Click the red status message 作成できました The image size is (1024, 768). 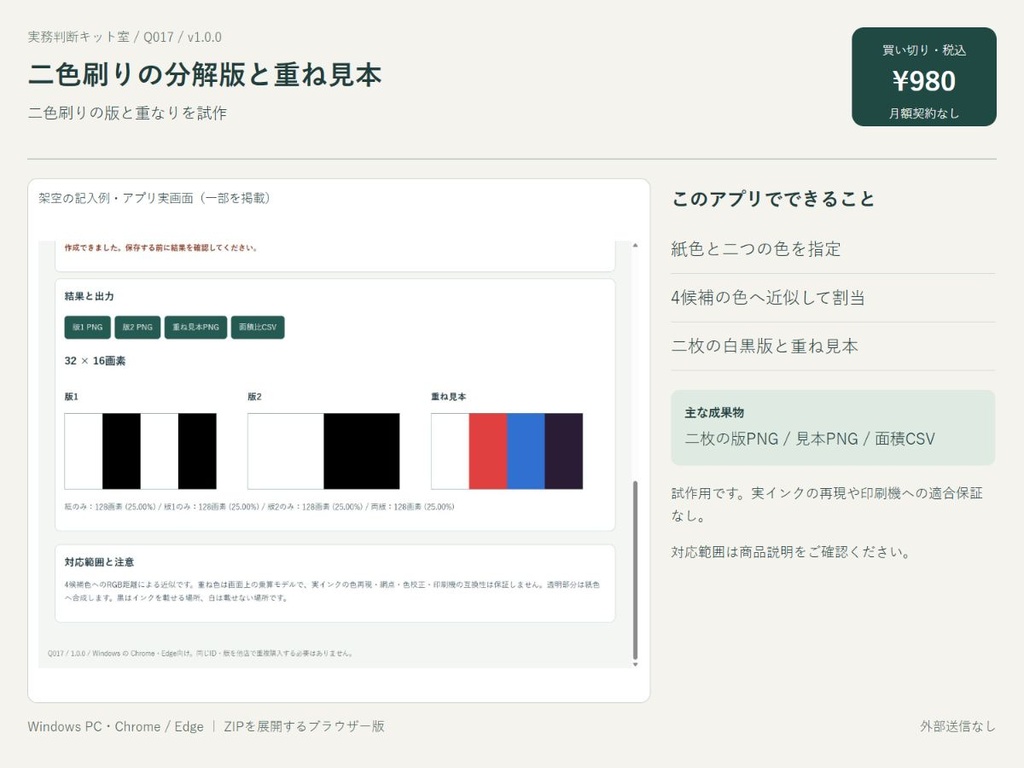[161, 248]
